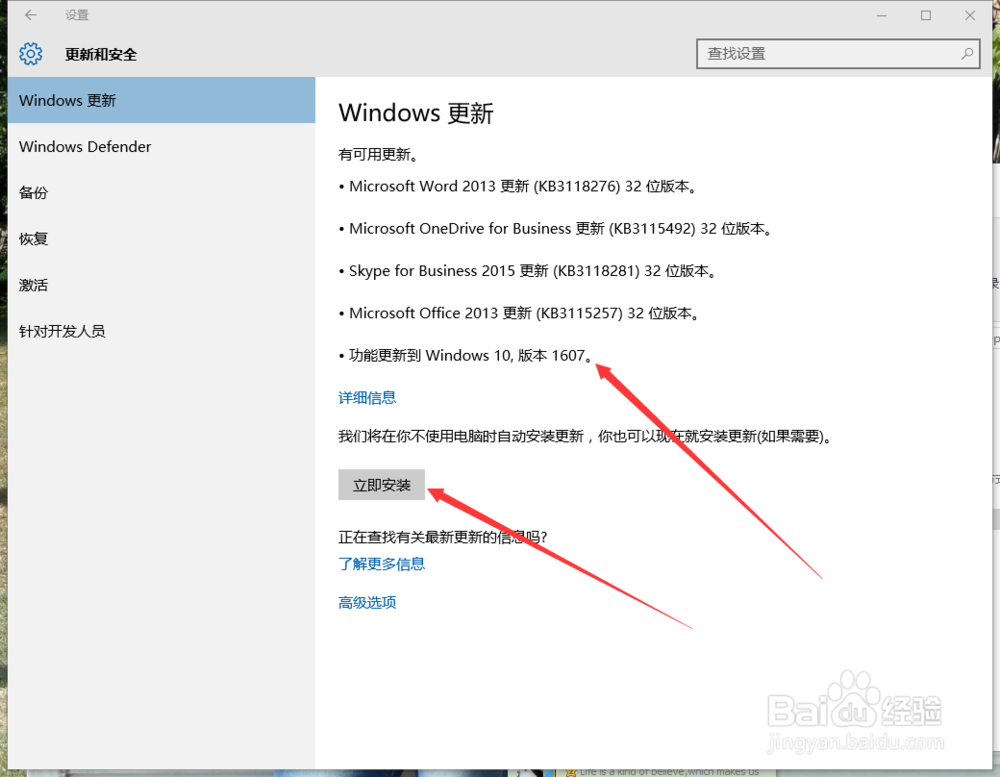Focus the 查找设置 search field

838,54
